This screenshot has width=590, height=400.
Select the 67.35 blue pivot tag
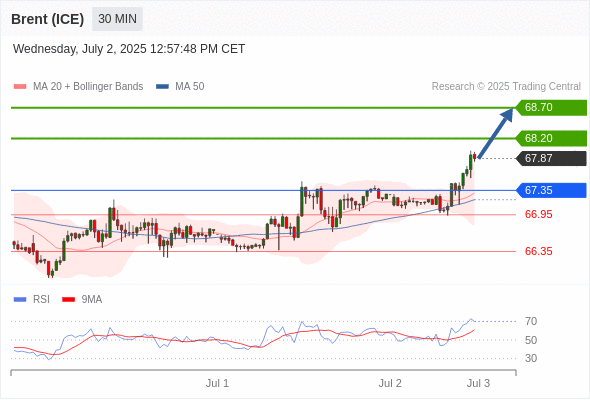[551, 190]
